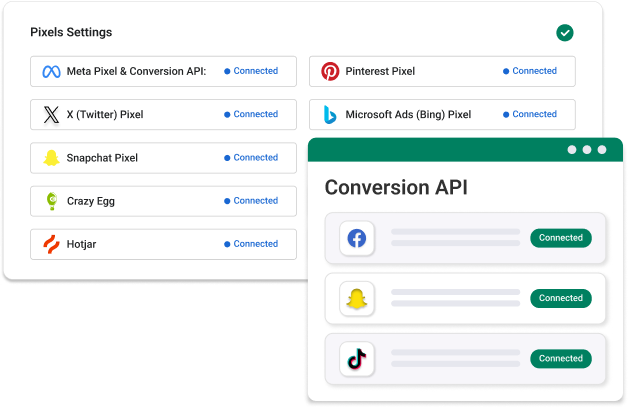Click the Snapchat ghost icon in Pixels Settings
629x408 pixels.
51,158
